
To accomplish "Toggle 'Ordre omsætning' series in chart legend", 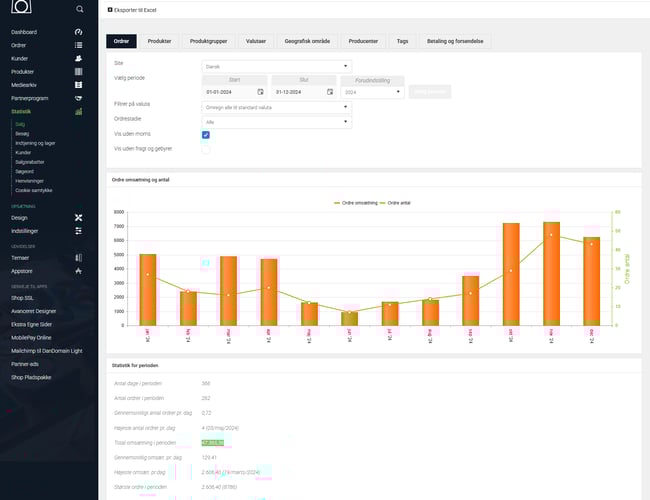I will coord(360,202).
